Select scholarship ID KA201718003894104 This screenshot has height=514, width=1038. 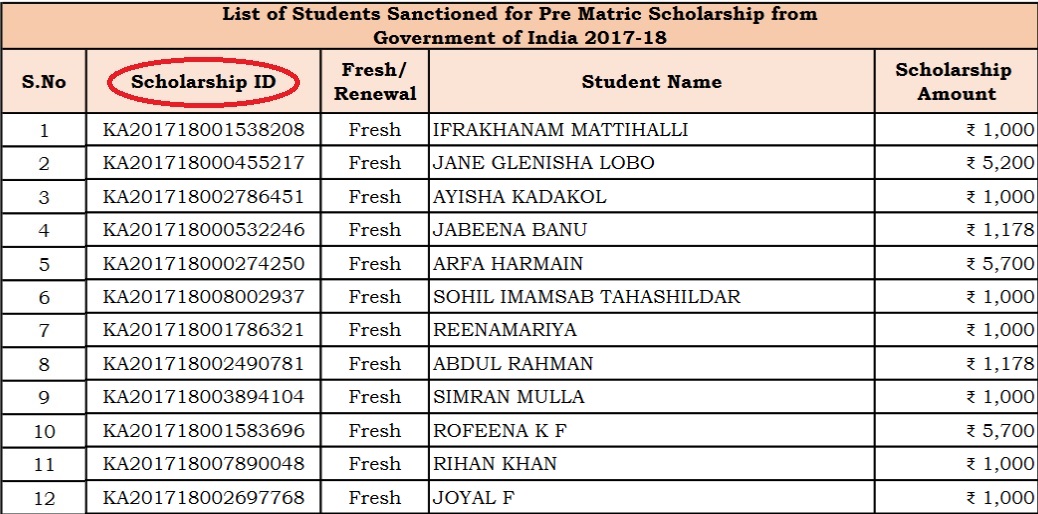tap(203, 397)
